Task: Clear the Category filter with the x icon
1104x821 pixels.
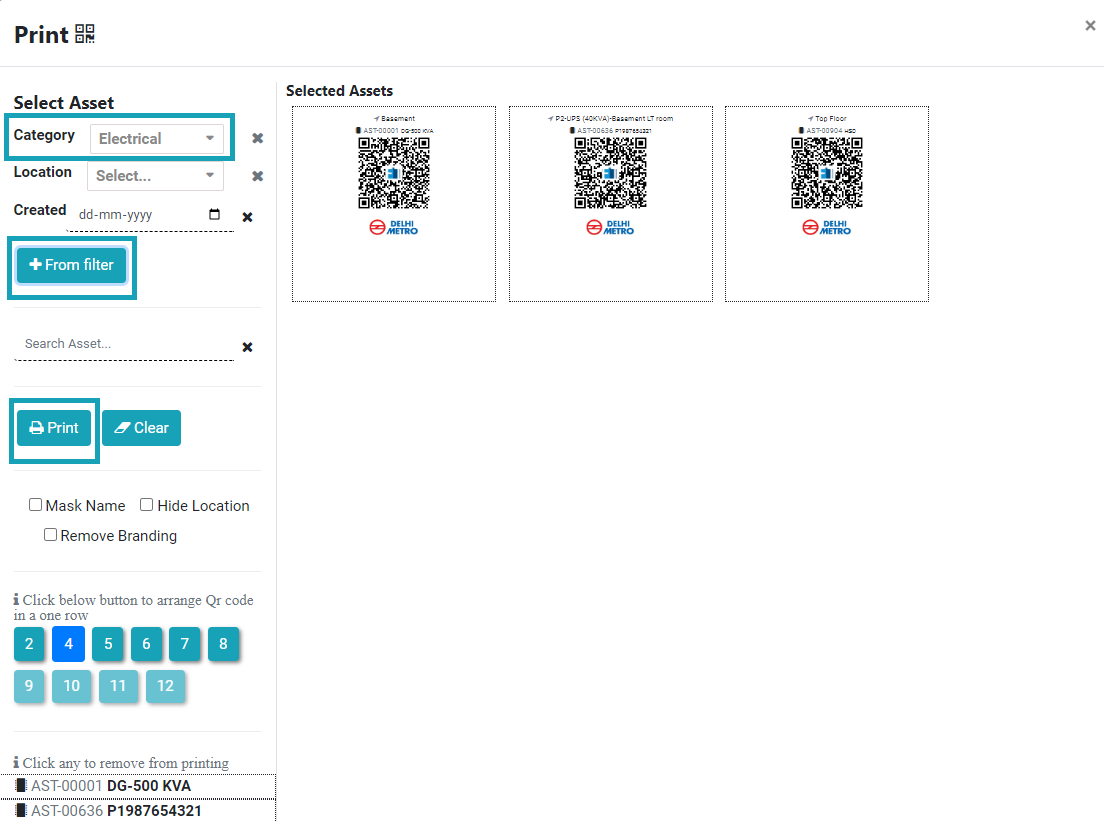Action: coord(257,139)
